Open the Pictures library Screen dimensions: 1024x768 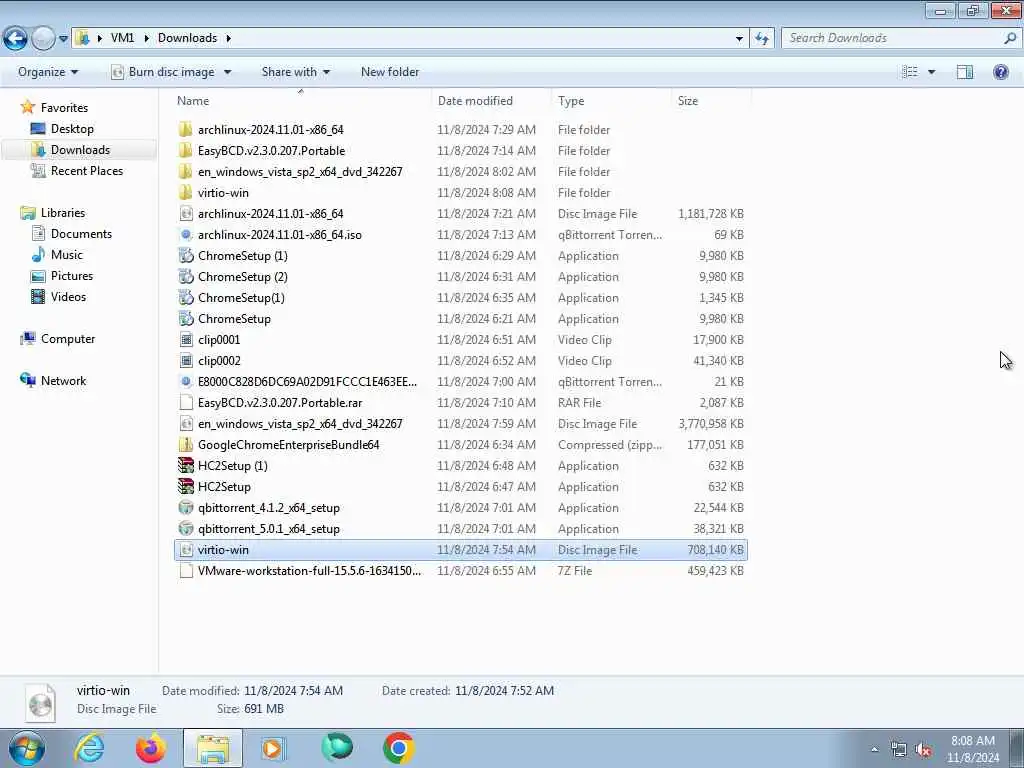[x=72, y=276]
